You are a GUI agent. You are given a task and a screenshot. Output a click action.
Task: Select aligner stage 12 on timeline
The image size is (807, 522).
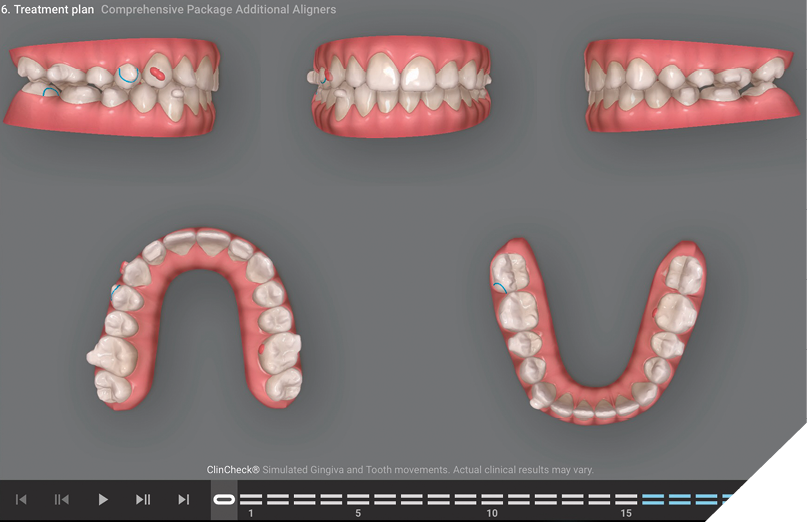(x=546, y=499)
